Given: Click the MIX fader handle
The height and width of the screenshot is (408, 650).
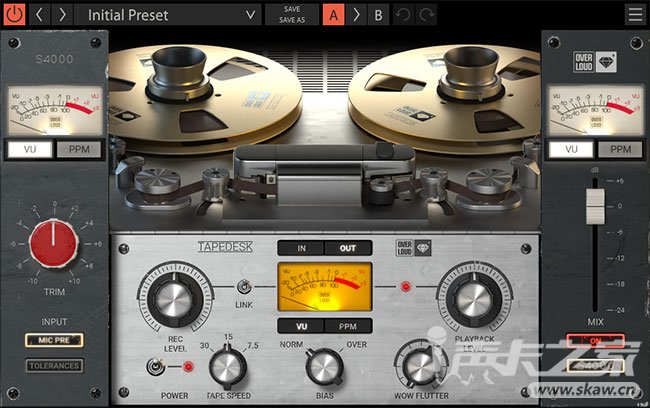Looking at the screenshot, I should click(x=595, y=206).
